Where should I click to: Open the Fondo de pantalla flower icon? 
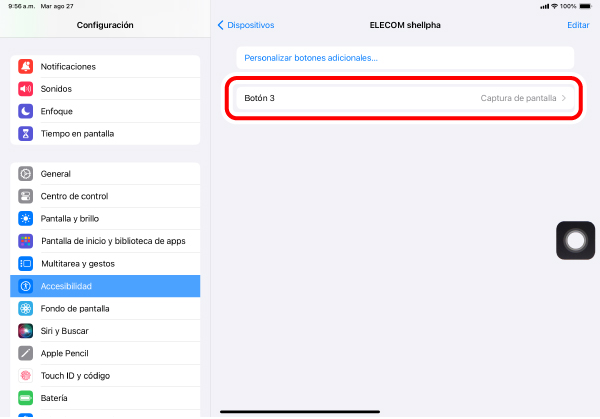pyautogui.click(x=26, y=308)
